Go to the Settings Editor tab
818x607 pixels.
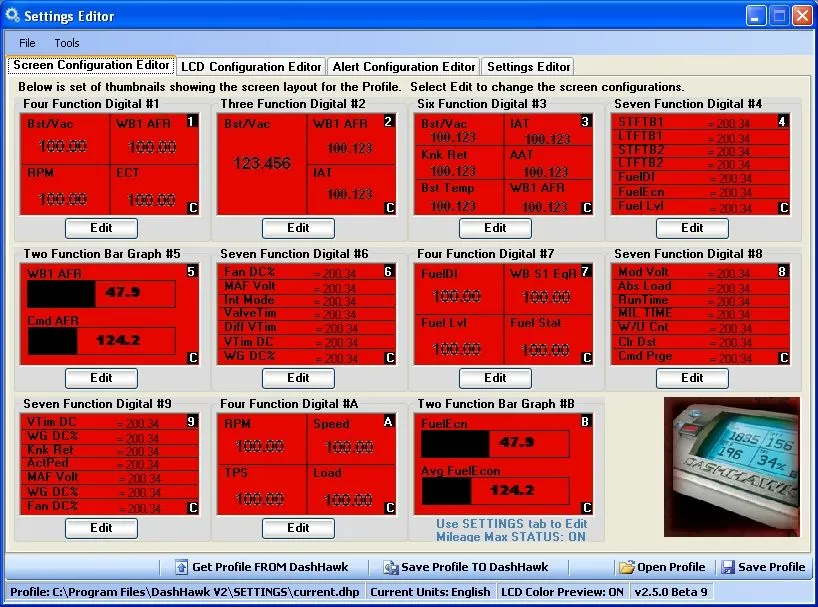coord(528,67)
